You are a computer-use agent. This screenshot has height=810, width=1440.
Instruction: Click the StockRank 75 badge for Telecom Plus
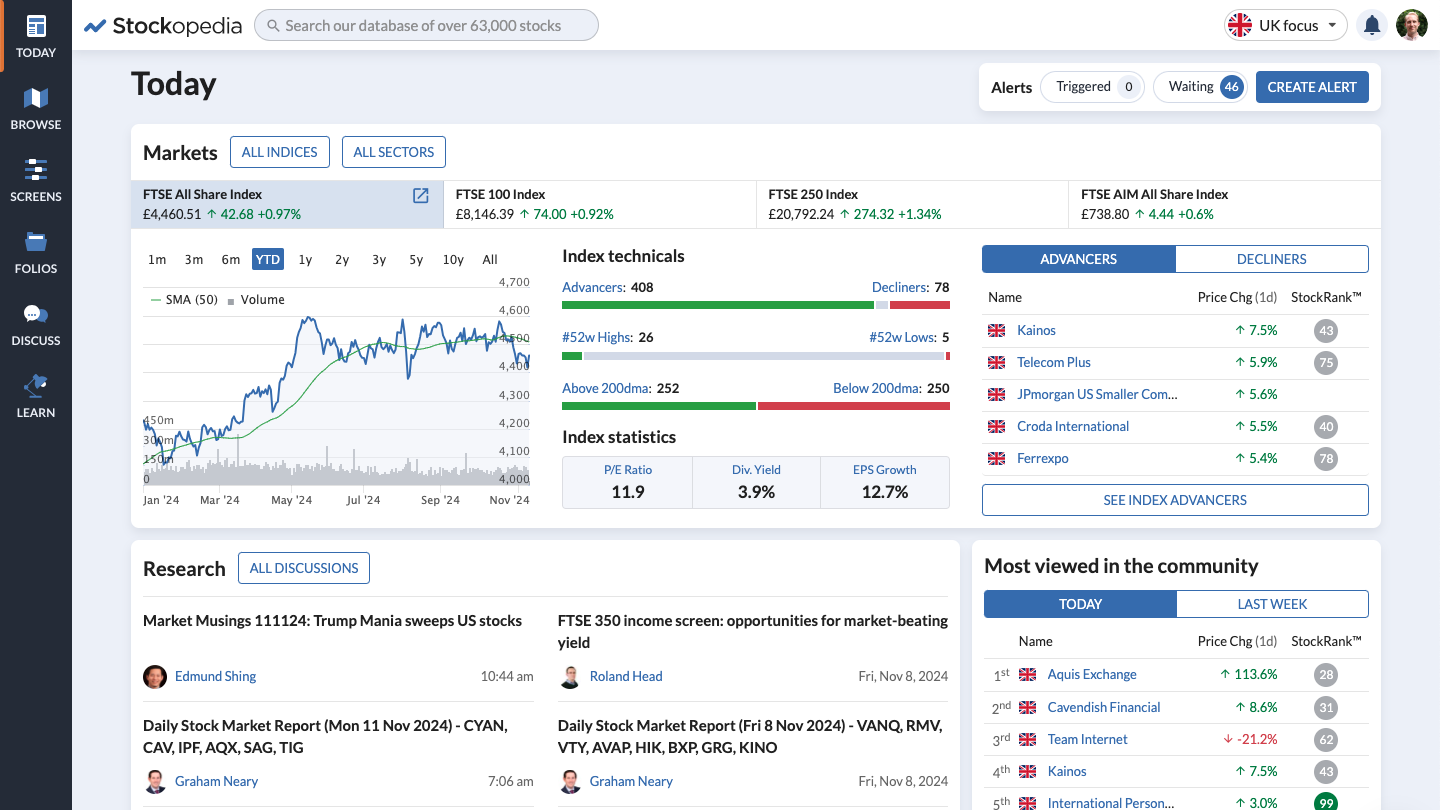click(1326, 362)
